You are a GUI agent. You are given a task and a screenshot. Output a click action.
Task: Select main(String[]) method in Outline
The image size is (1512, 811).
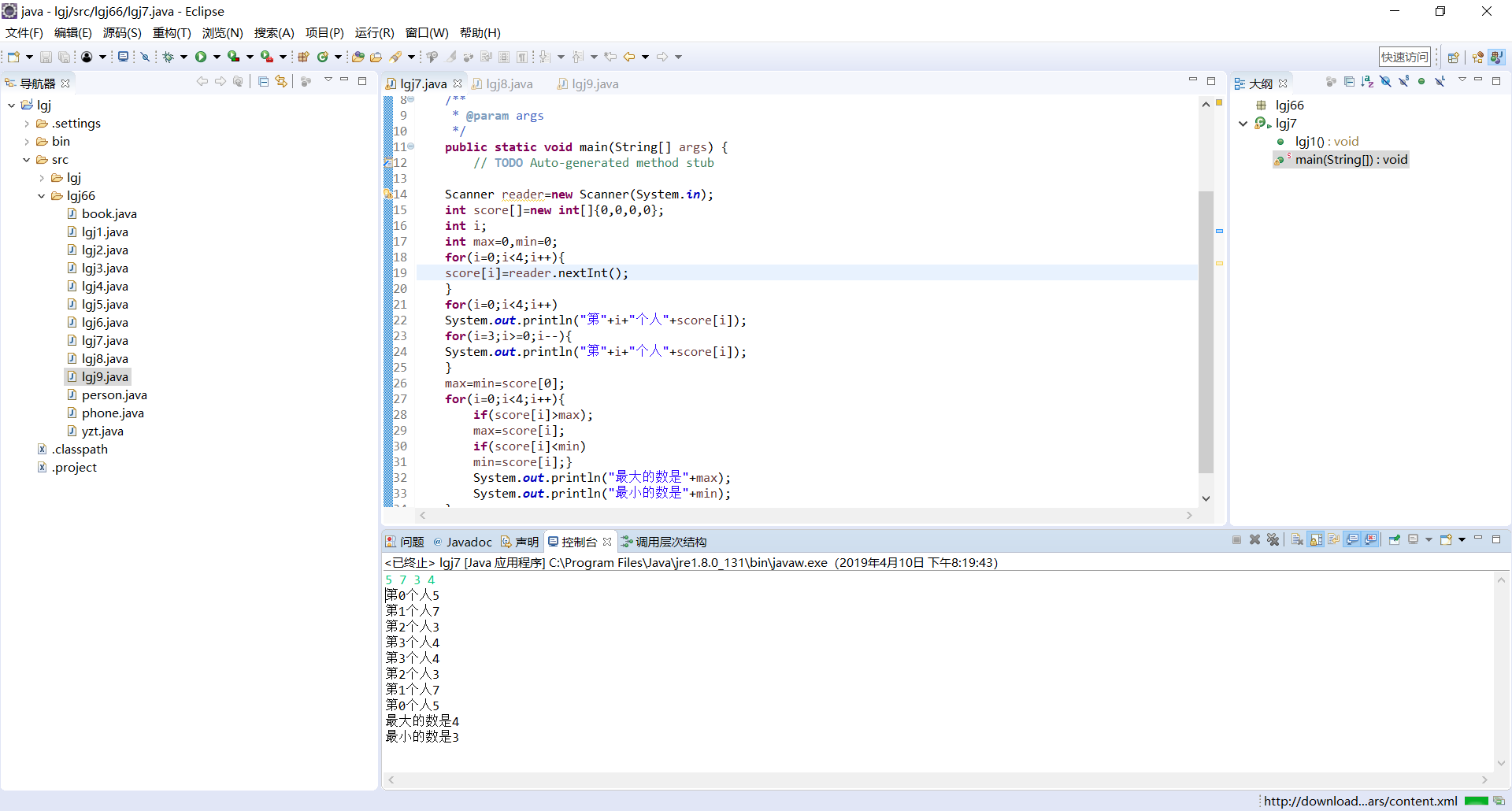tap(1351, 160)
